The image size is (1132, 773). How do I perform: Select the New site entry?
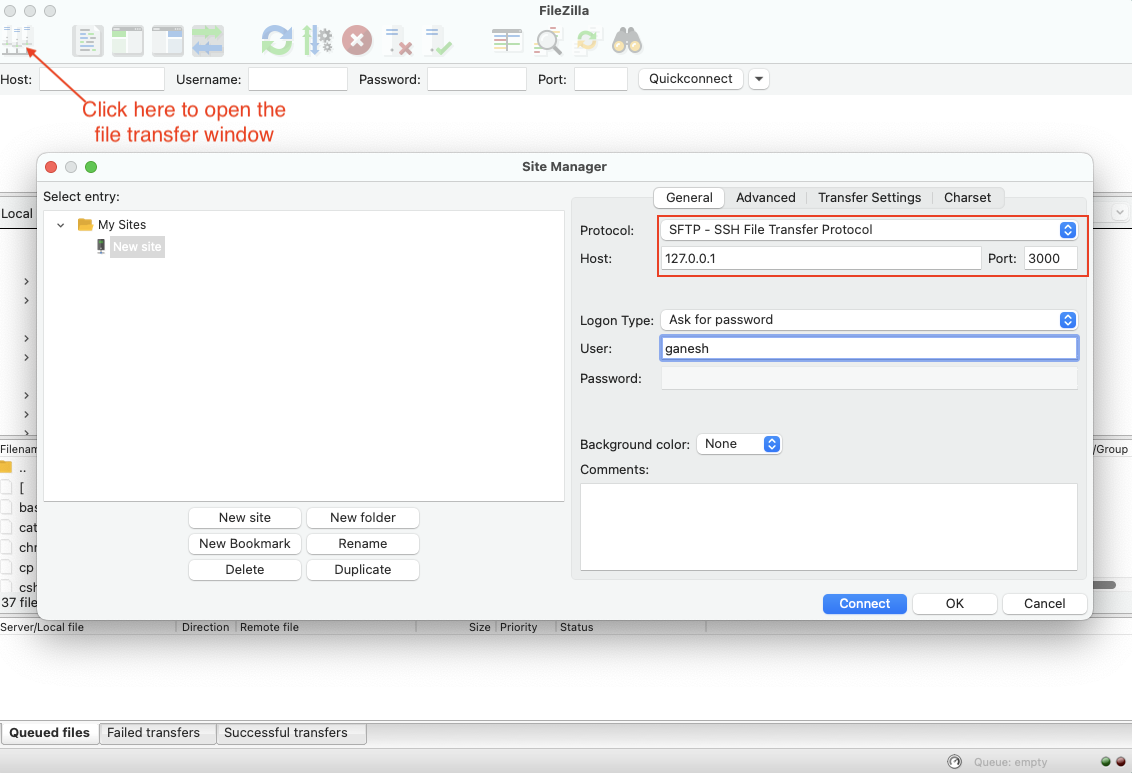pos(137,247)
